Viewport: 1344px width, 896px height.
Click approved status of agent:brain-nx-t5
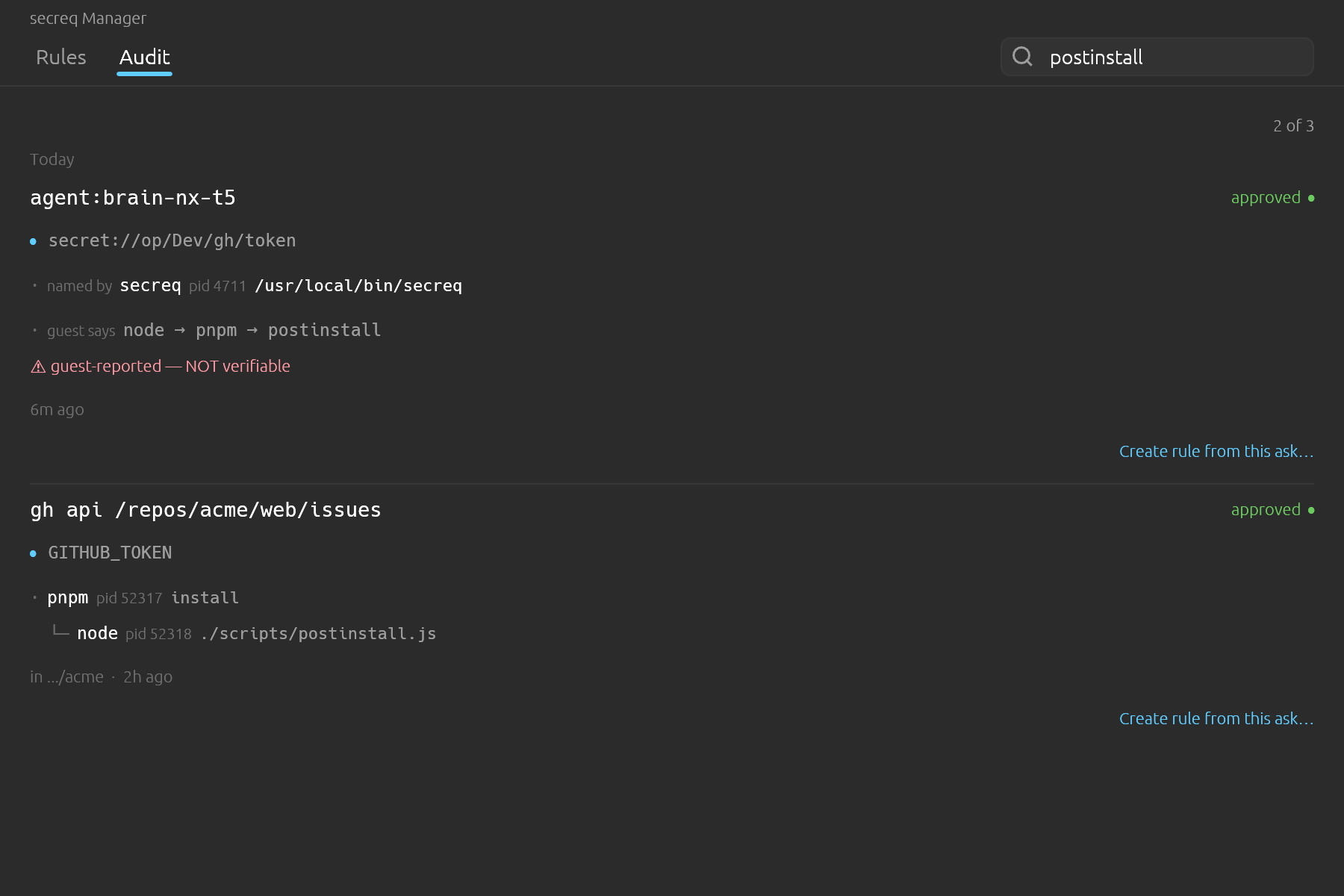click(x=1273, y=198)
